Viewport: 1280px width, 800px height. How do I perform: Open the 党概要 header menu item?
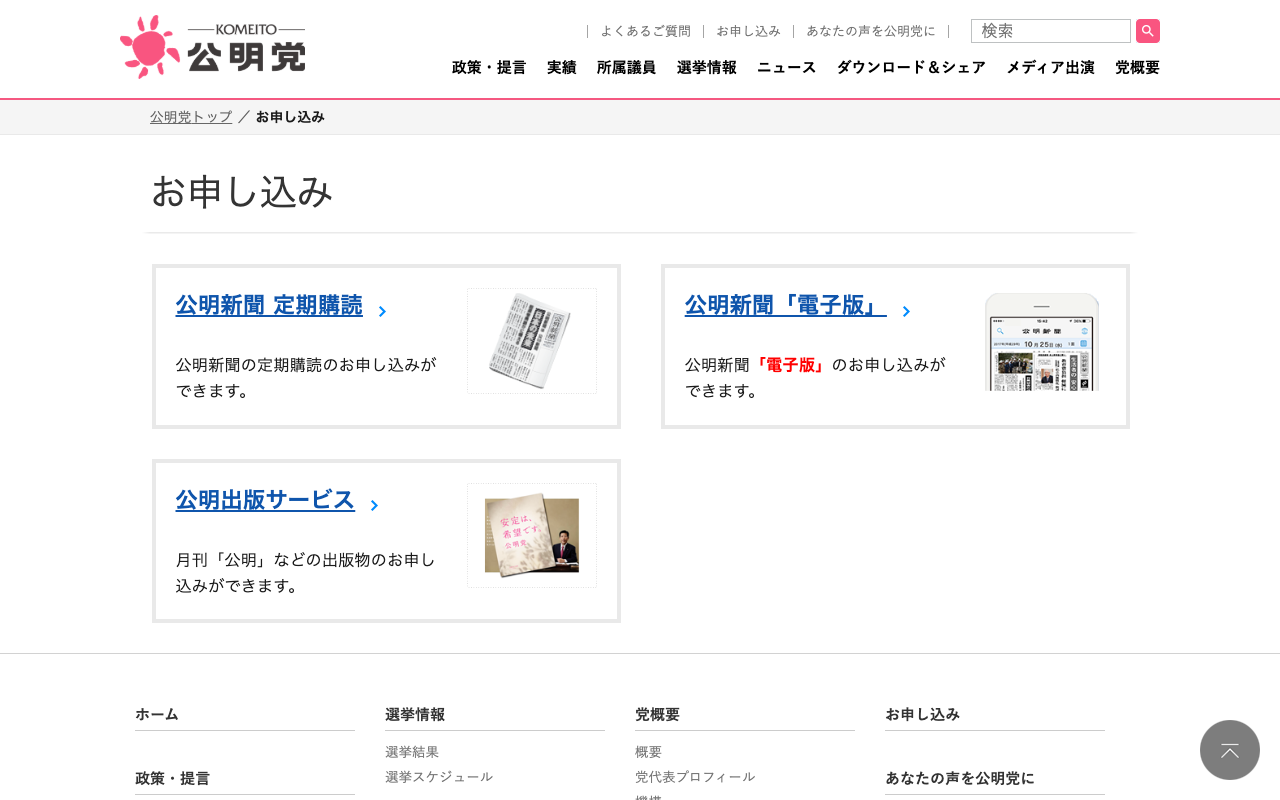(x=1137, y=67)
